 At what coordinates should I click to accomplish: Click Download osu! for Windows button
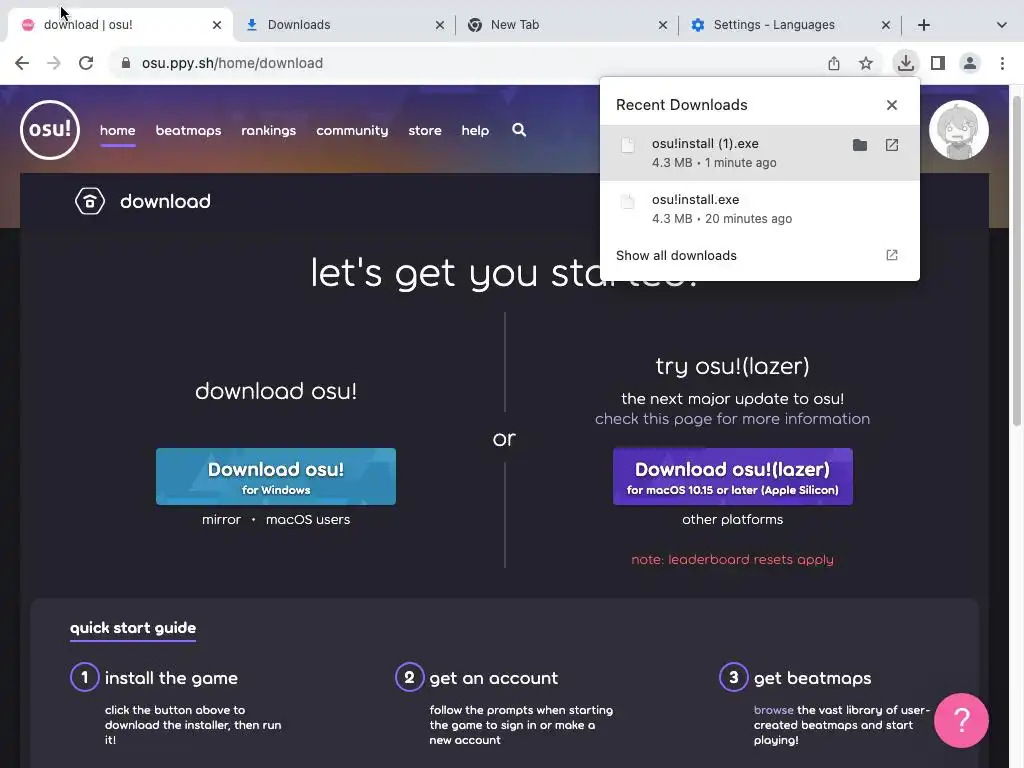pyautogui.click(x=276, y=477)
